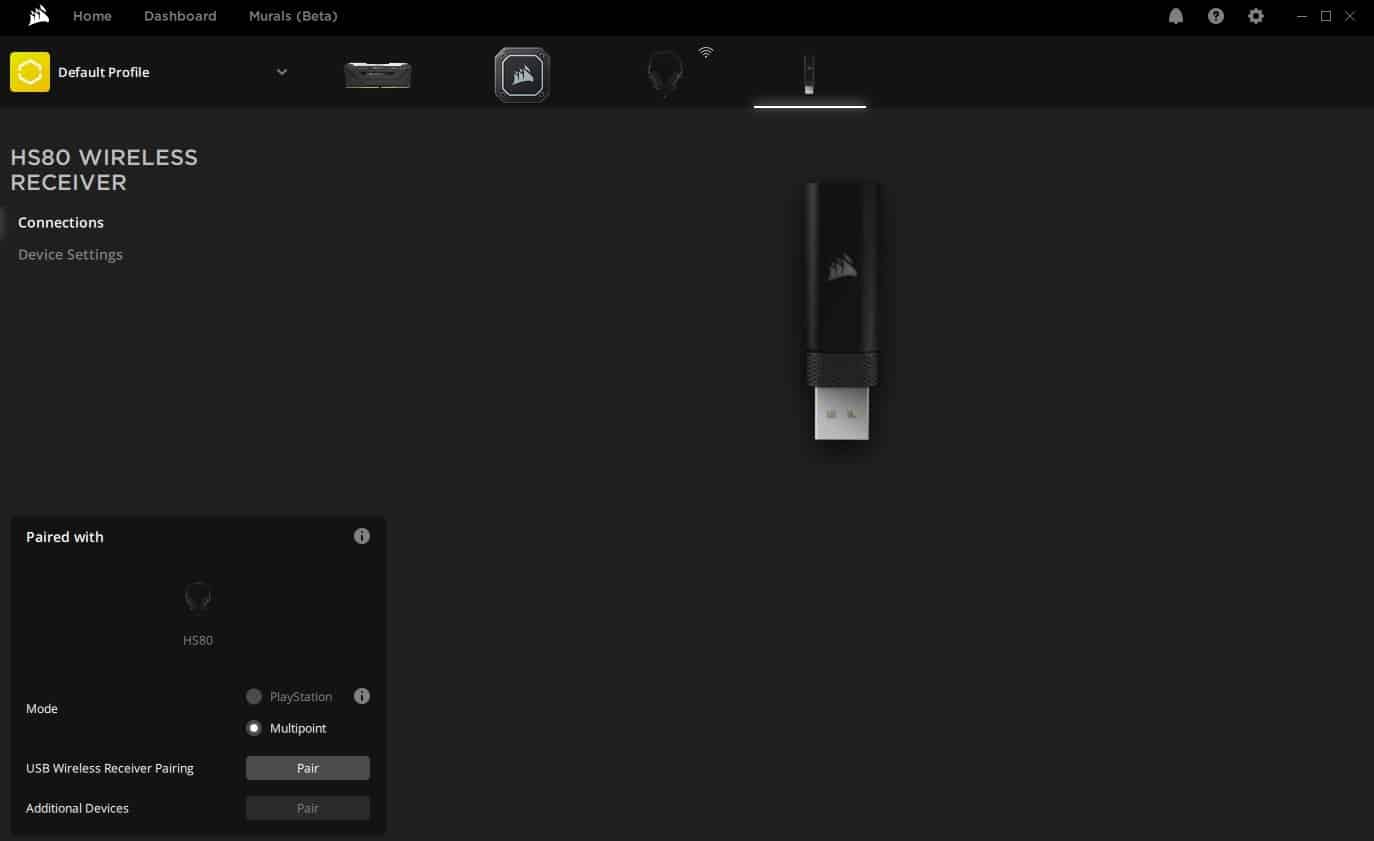
Task: Go to the Home tab
Action: (x=92, y=16)
